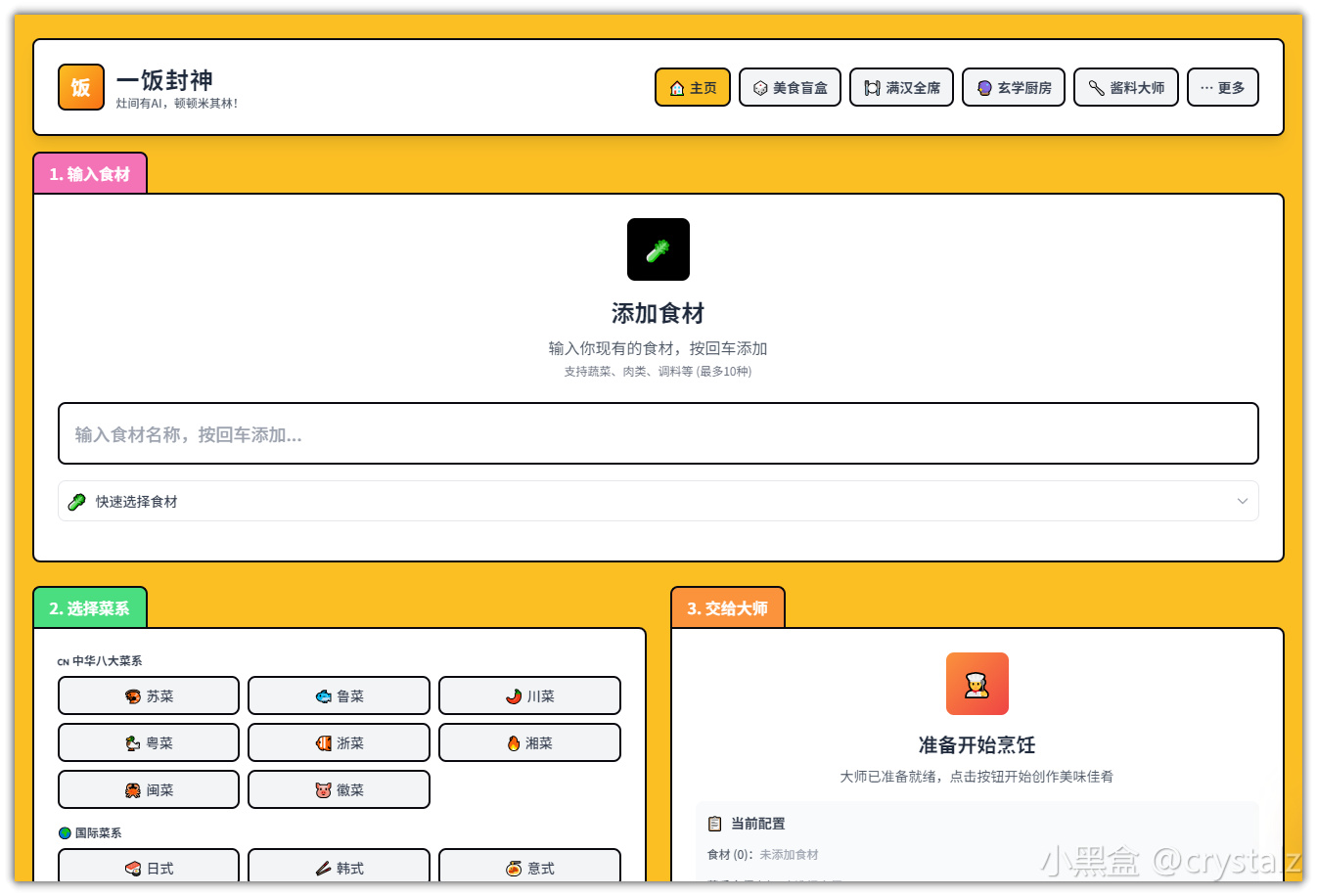Select 粤菜 as the cuisine
Viewport: 1317px width, 896px height.
[149, 742]
